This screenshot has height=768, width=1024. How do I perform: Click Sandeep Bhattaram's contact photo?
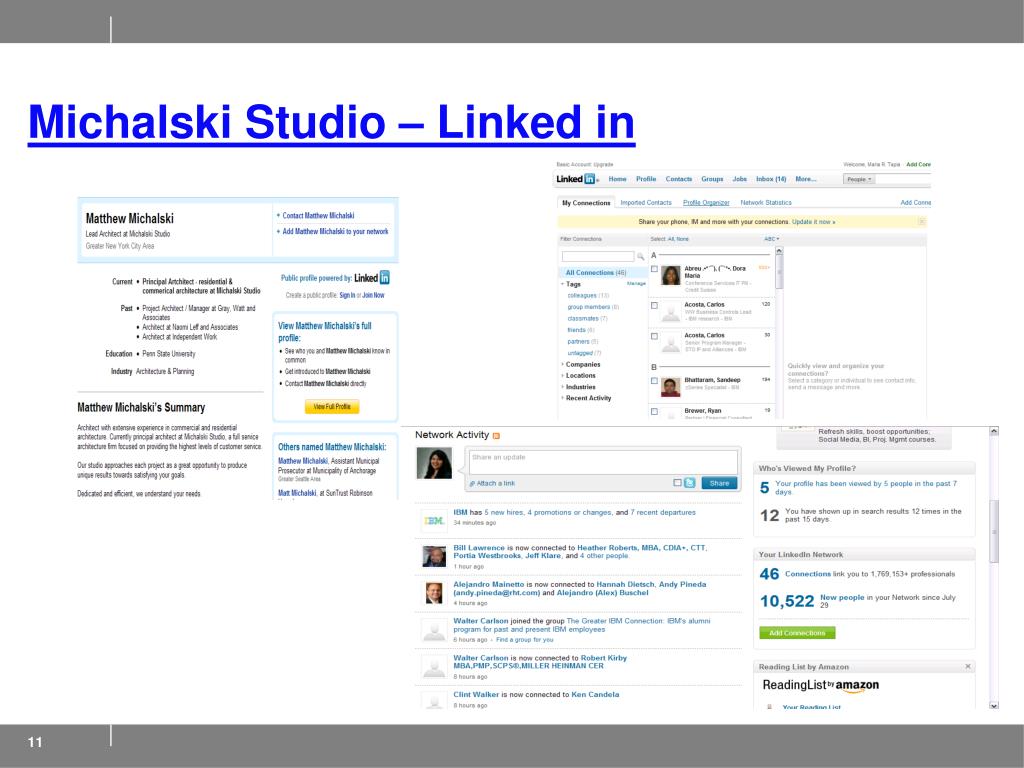[671, 387]
